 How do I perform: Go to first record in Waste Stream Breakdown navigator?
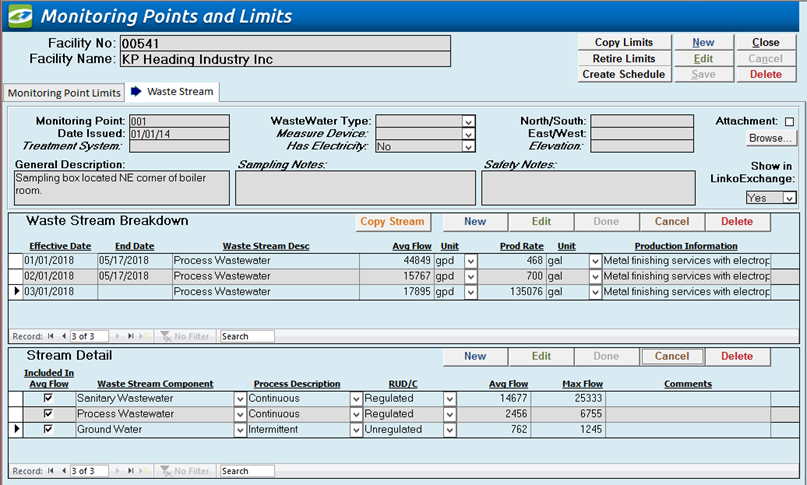[50, 336]
